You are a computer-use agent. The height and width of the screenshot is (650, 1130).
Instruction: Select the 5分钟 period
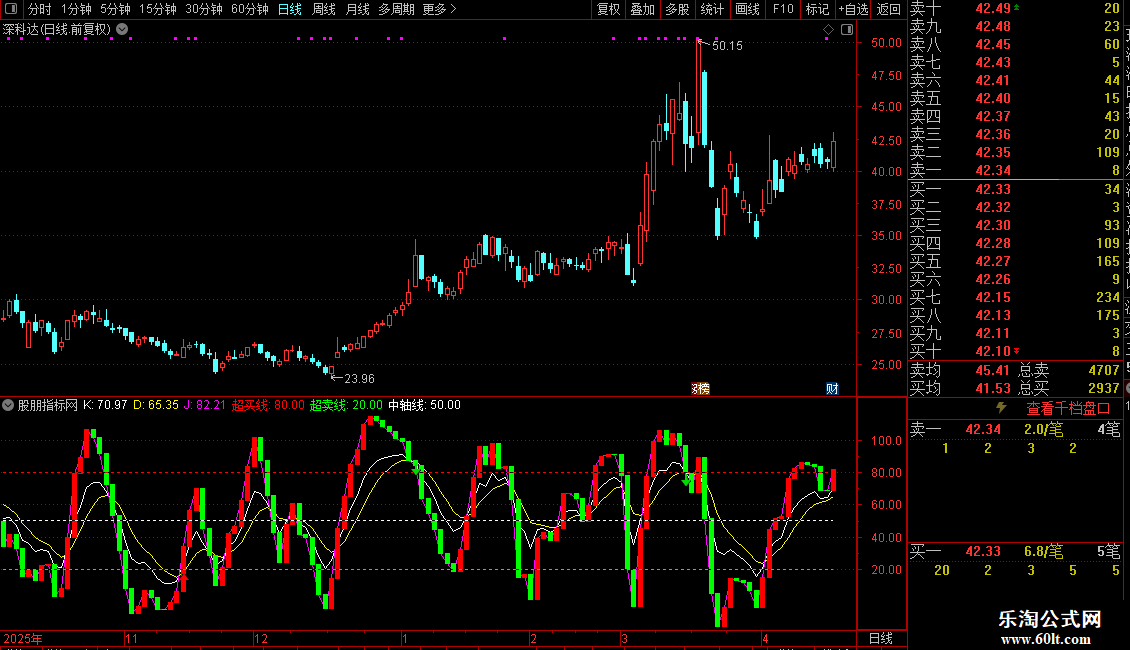point(115,9)
